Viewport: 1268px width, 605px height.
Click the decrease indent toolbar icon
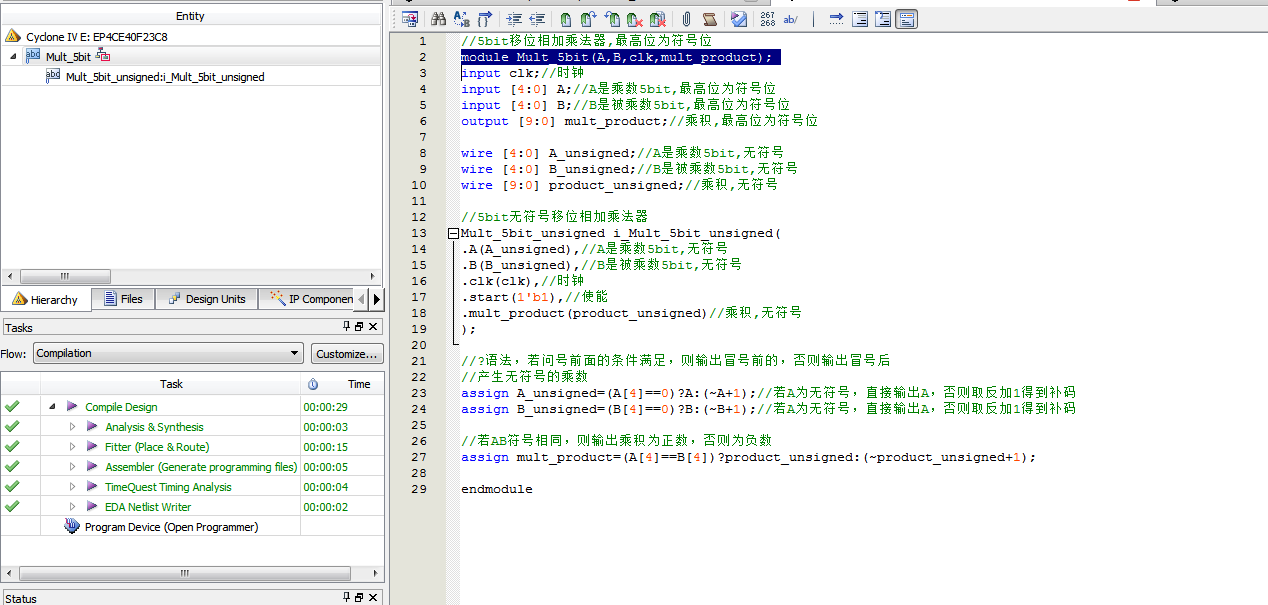537,19
